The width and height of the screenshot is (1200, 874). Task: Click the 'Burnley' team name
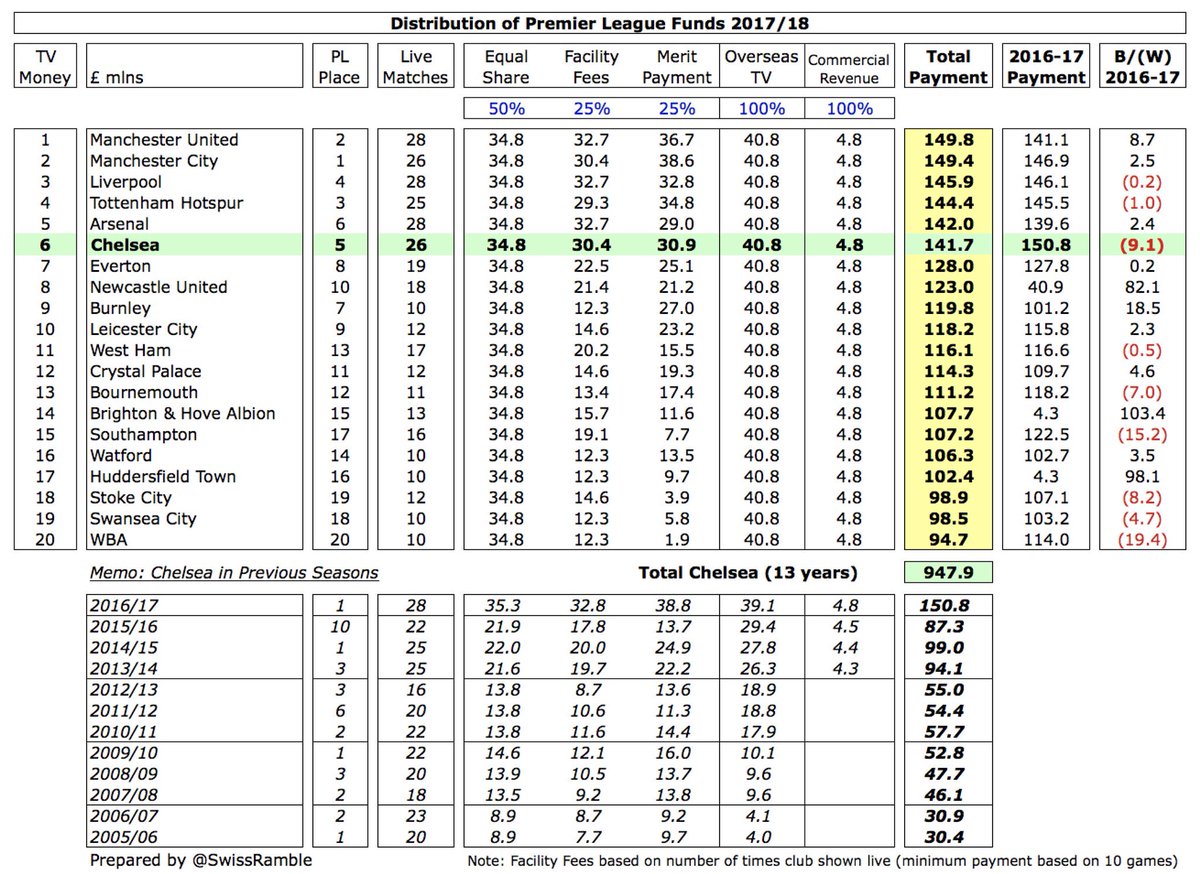click(120, 308)
